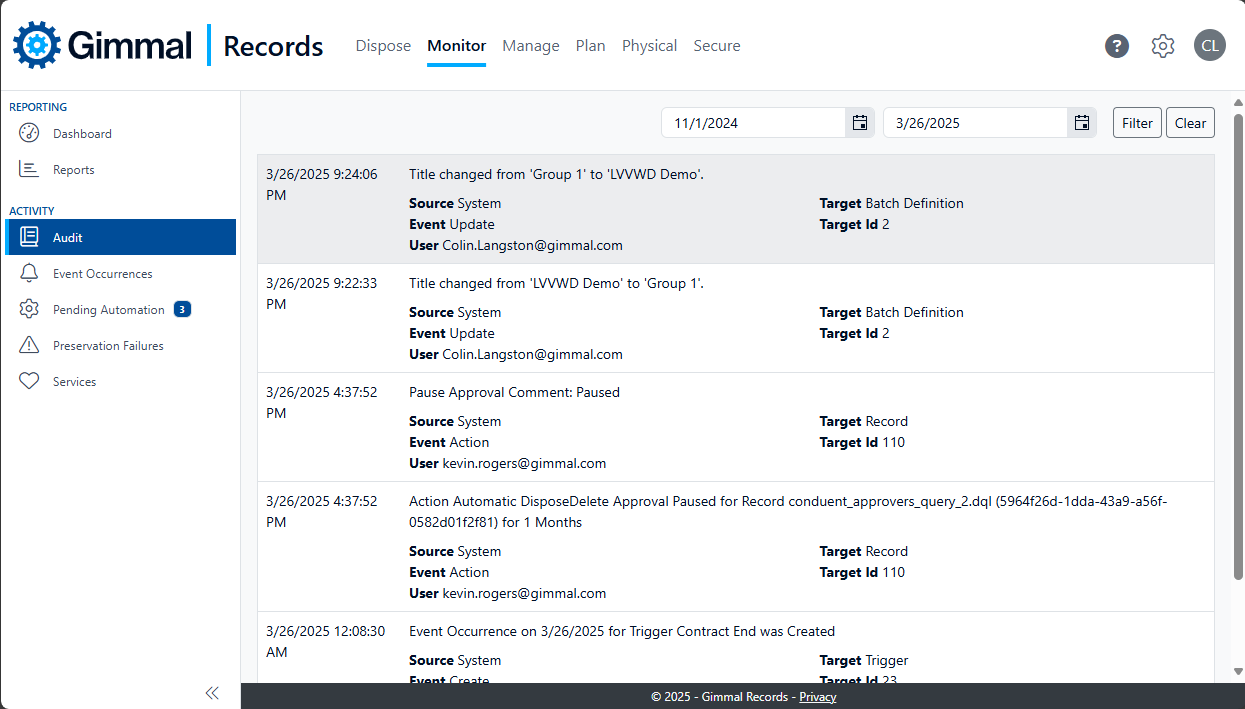Image resolution: width=1245 pixels, height=709 pixels.
Task: Open Dashboard from the sidebar
Action: [x=82, y=134]
